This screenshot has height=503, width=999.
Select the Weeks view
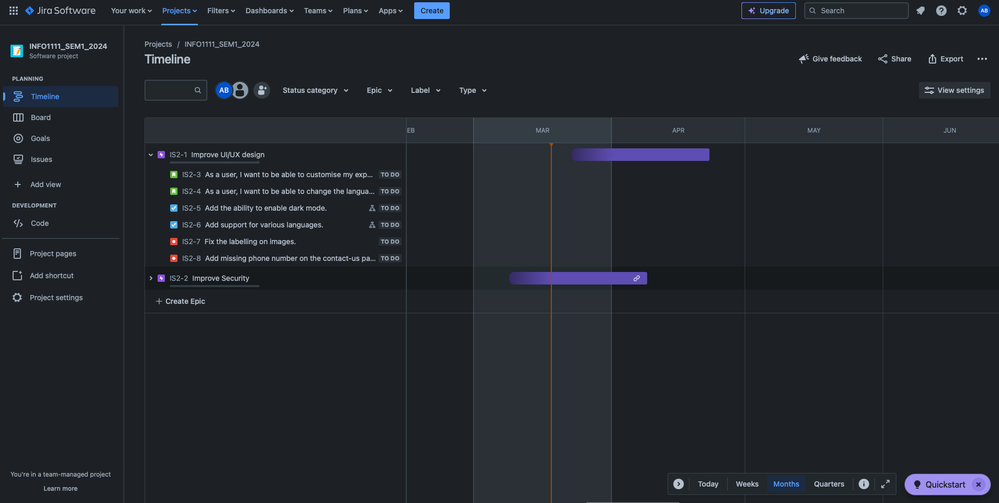(747, 484)
